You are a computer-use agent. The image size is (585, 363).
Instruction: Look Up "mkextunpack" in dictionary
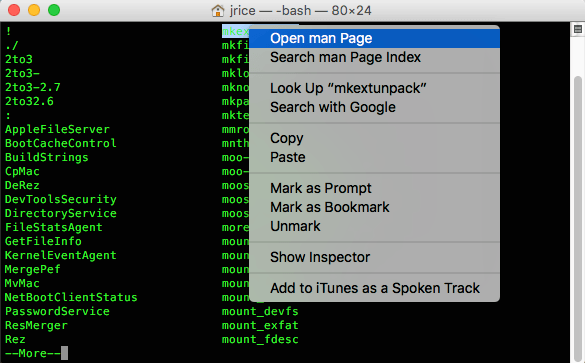coord(374,88)
